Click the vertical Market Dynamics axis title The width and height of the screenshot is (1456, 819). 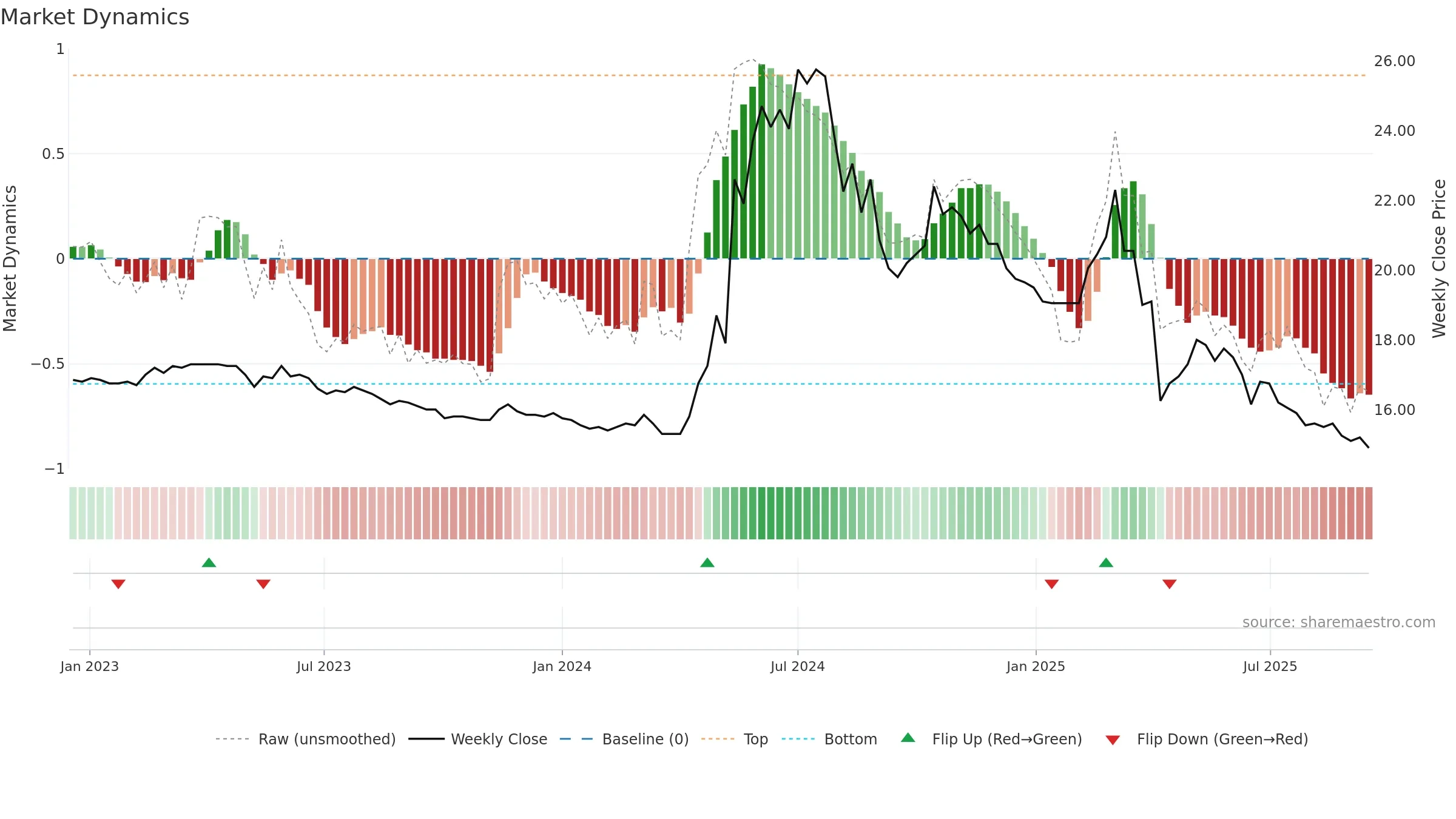pyautogui.click(x=10, y=258)
